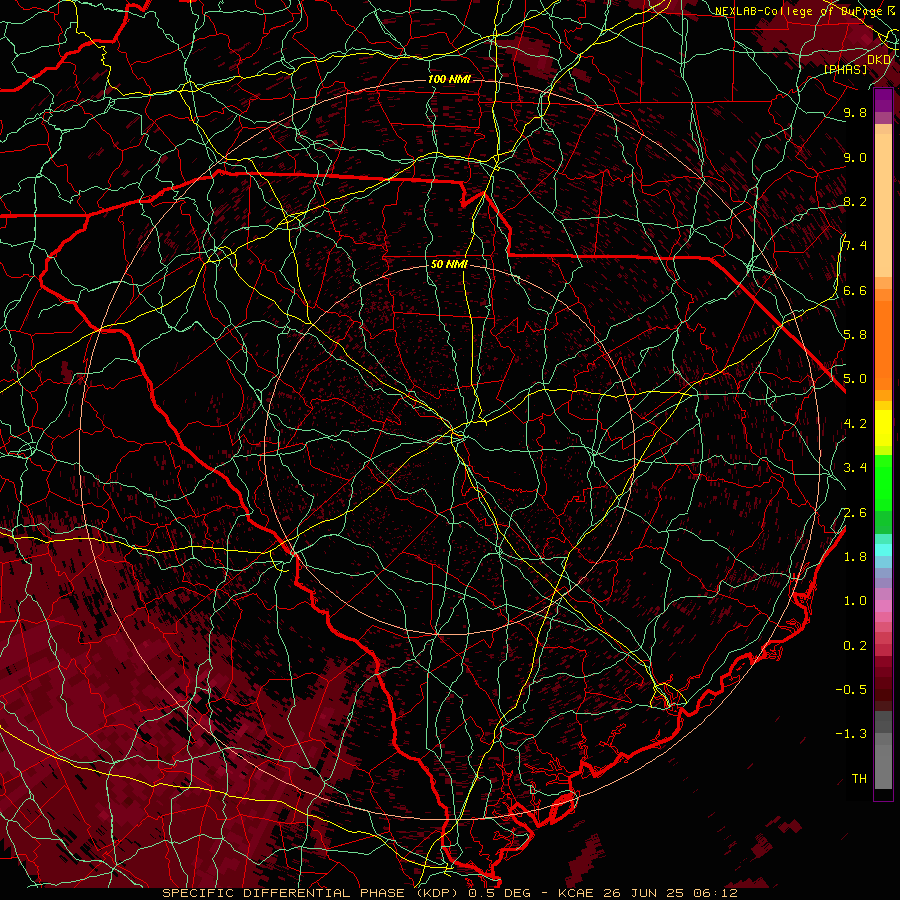Image resolution: width=900 pixels, height=900 pixels.
Task: Click the 9.0 legend value
Action: coord(855,157)
